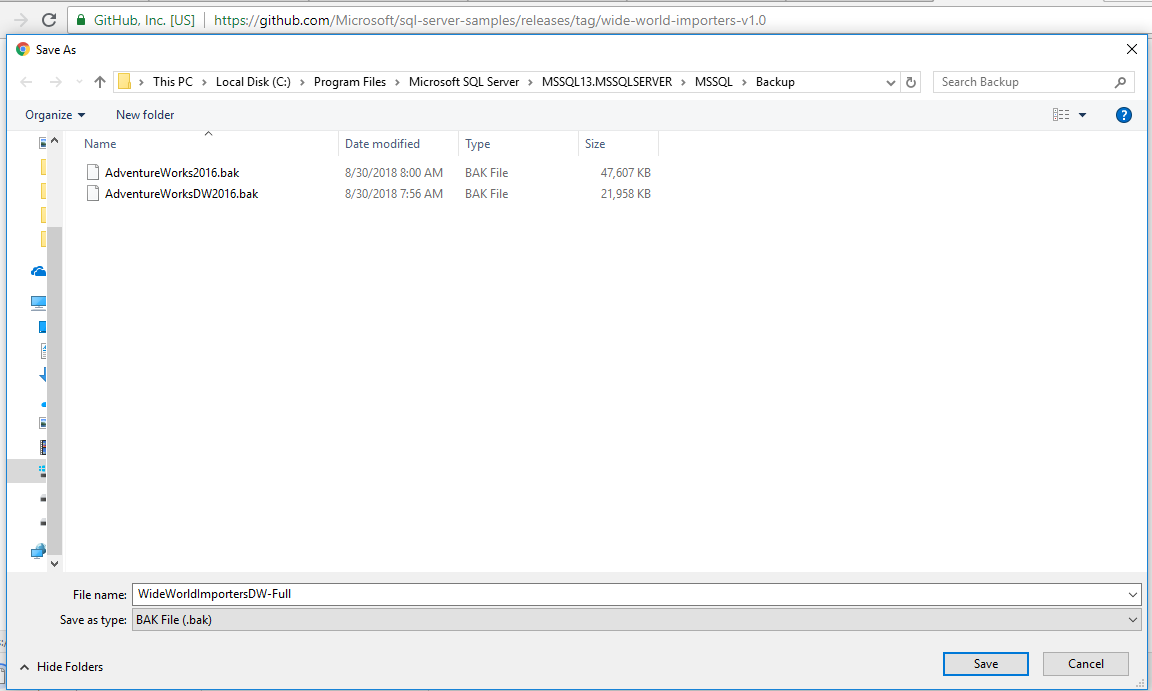
Task: Click Backup segment in the breadcrumb
Action: [775, 82]
